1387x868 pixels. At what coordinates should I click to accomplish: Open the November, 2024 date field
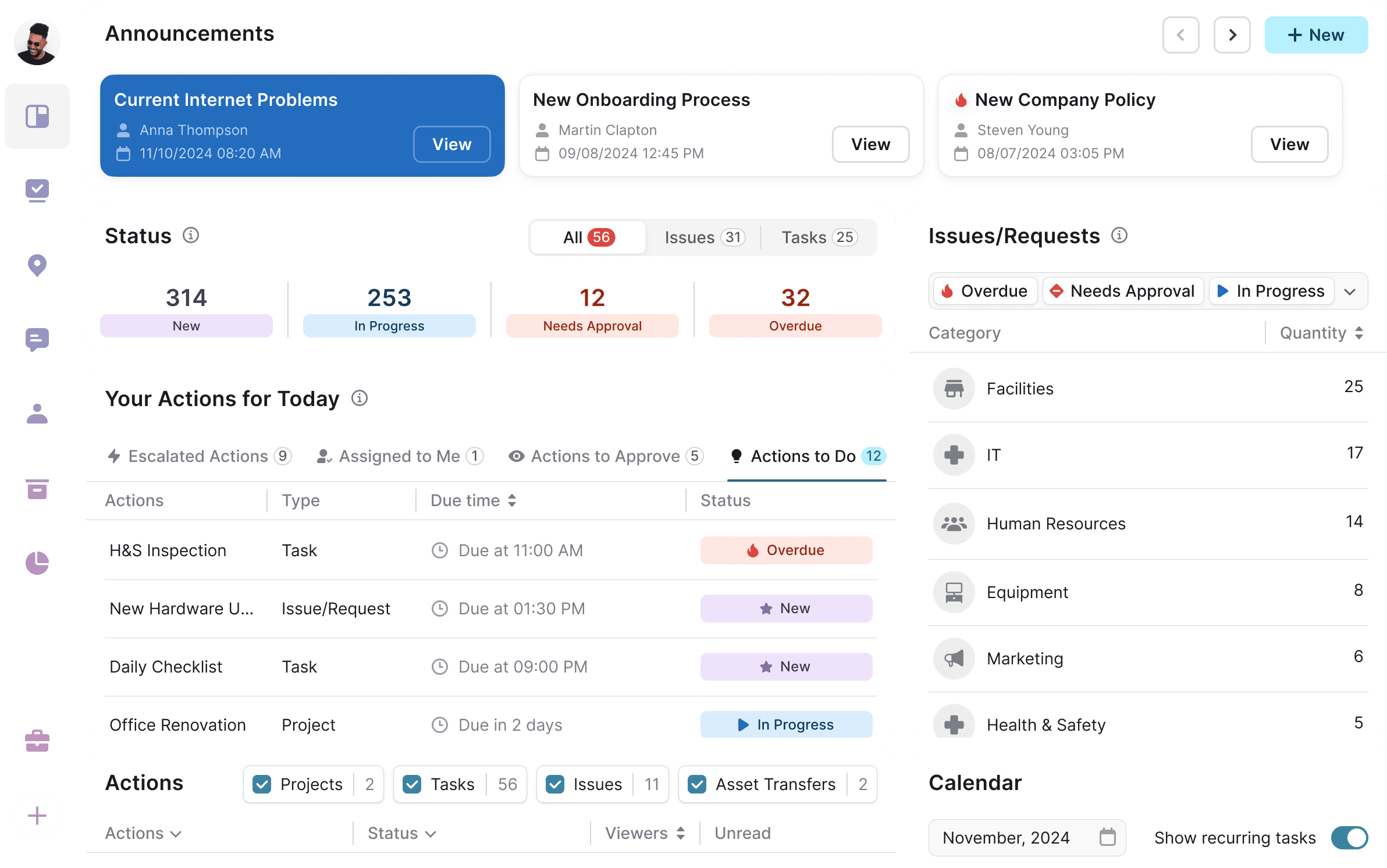click(x=1027, y=838)
